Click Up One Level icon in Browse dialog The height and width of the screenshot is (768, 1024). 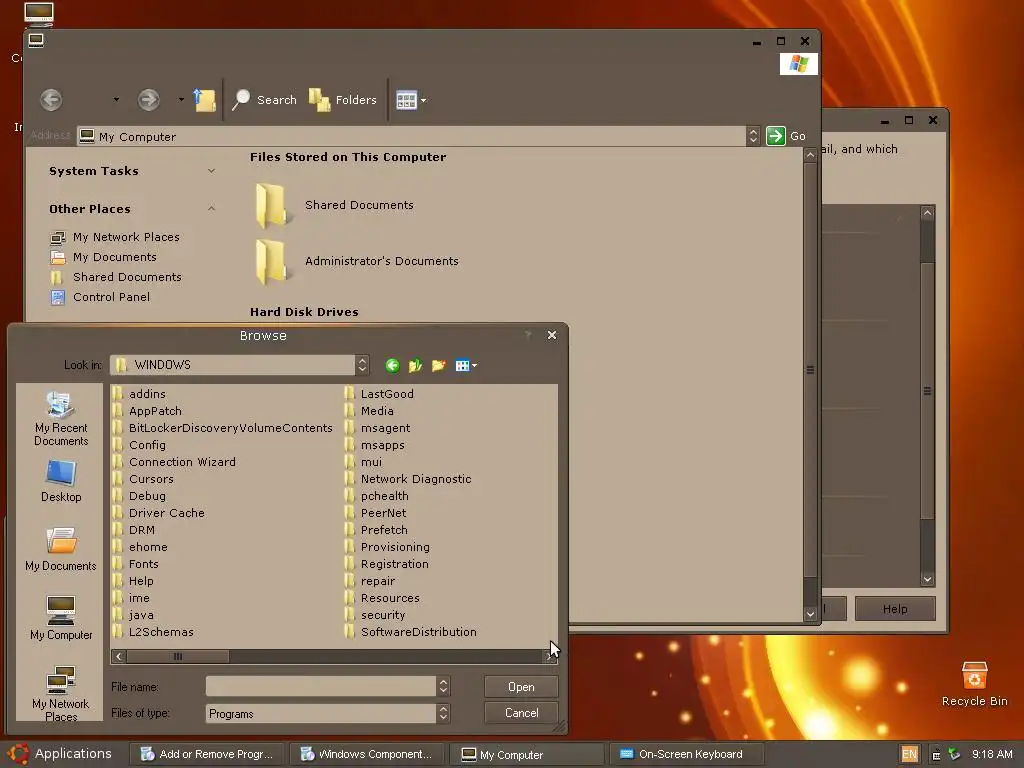tap(415, 366)
